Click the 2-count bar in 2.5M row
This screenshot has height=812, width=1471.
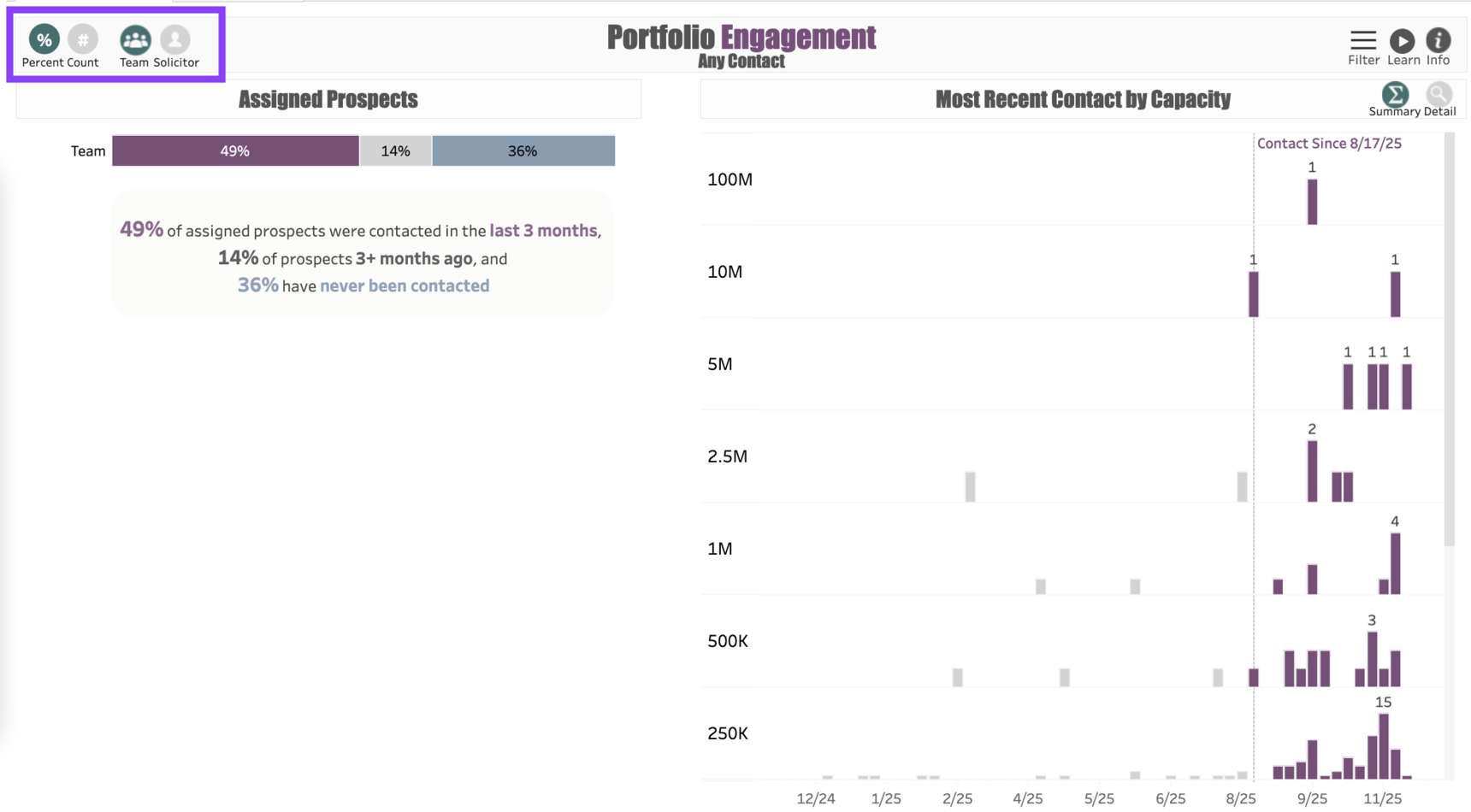(x=1312, y=471)
